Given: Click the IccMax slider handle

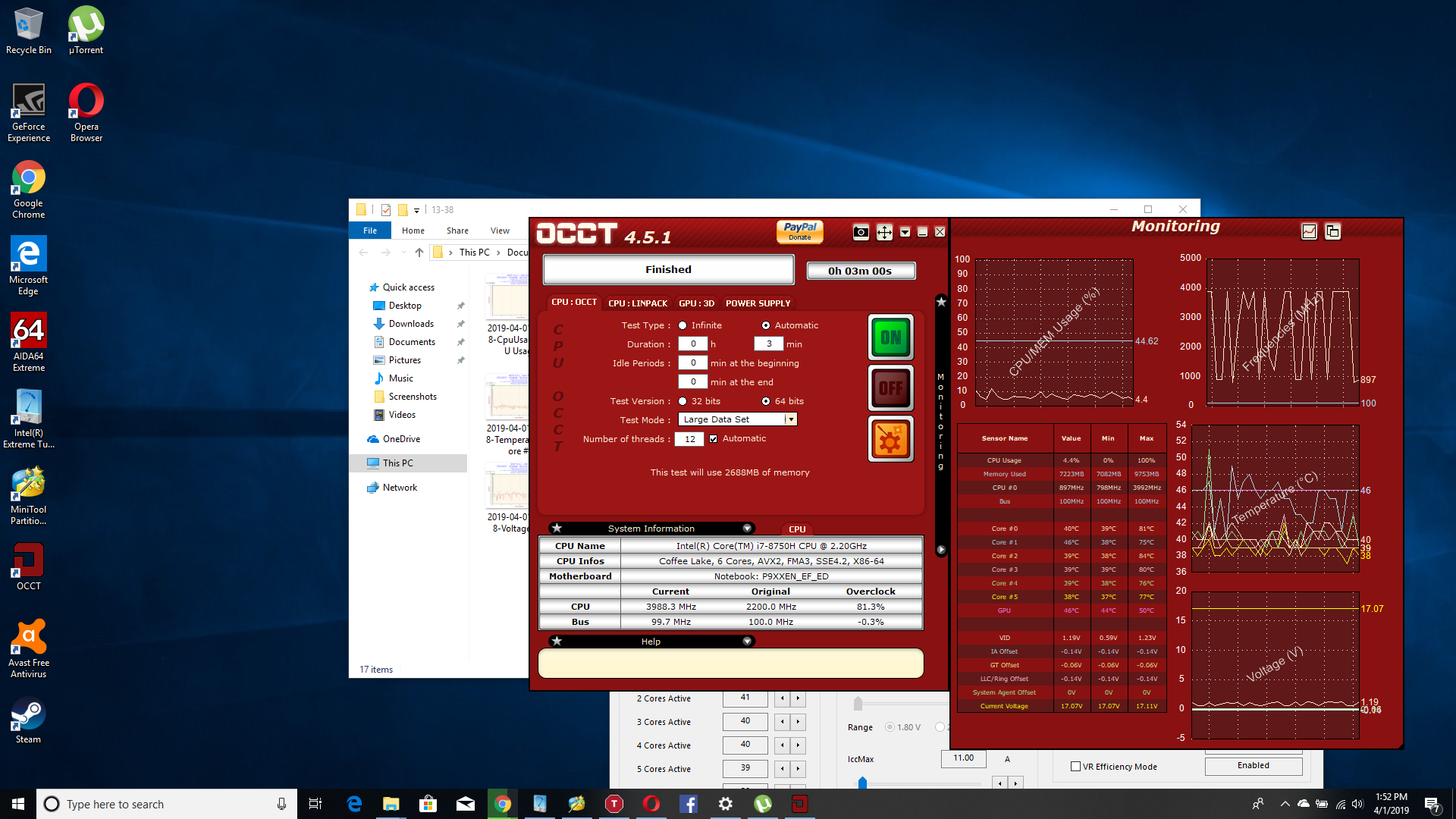Looking at the screenshot, I should tap(862, 783).
